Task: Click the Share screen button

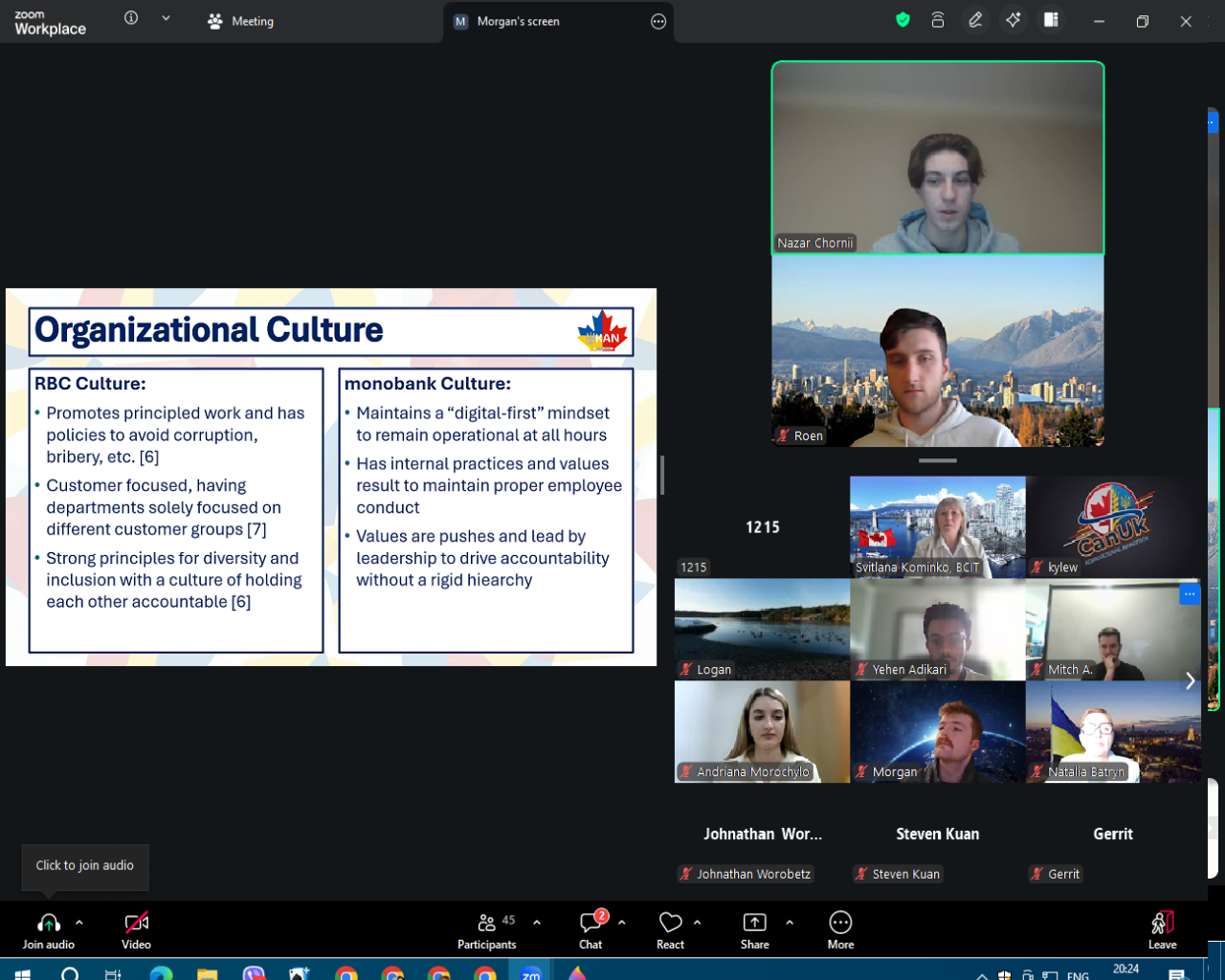Action: click(x=754, y=929)
